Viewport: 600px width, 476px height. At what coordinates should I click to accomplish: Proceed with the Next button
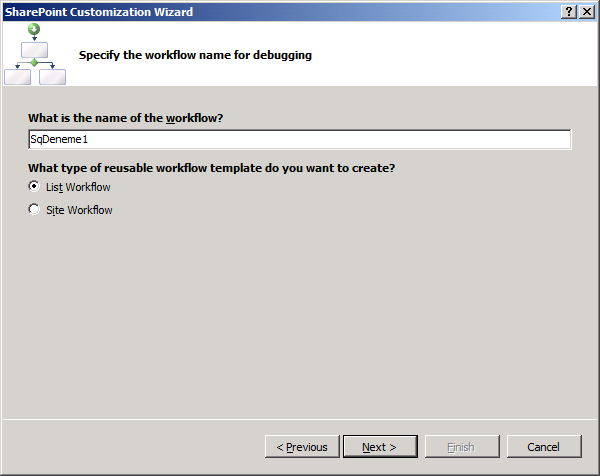[x=379, y=447]
